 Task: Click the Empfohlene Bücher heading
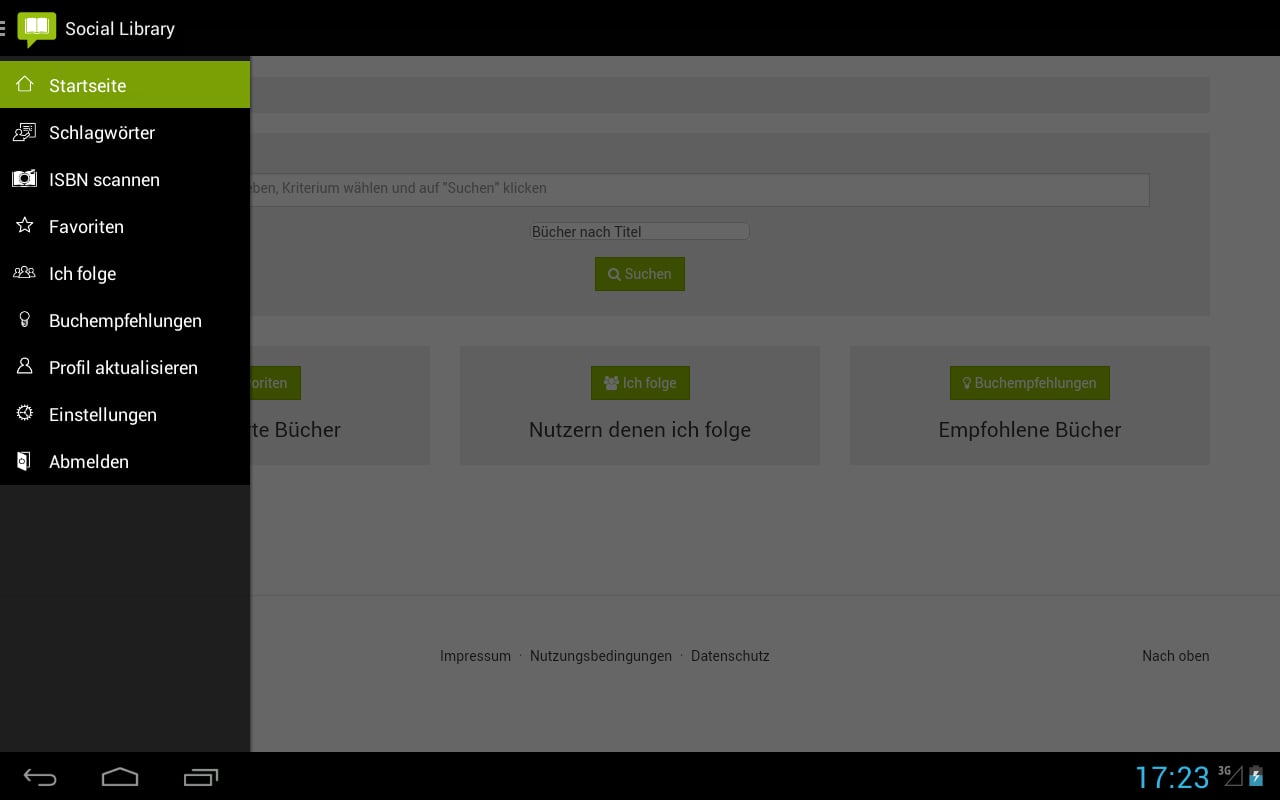[1030, 430]
